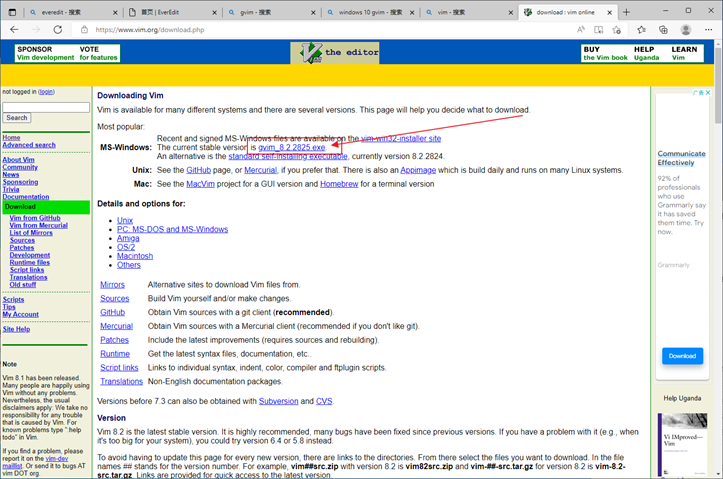Open 'PC: MS-DOS and MS-Windows' link

click(172, 229)
